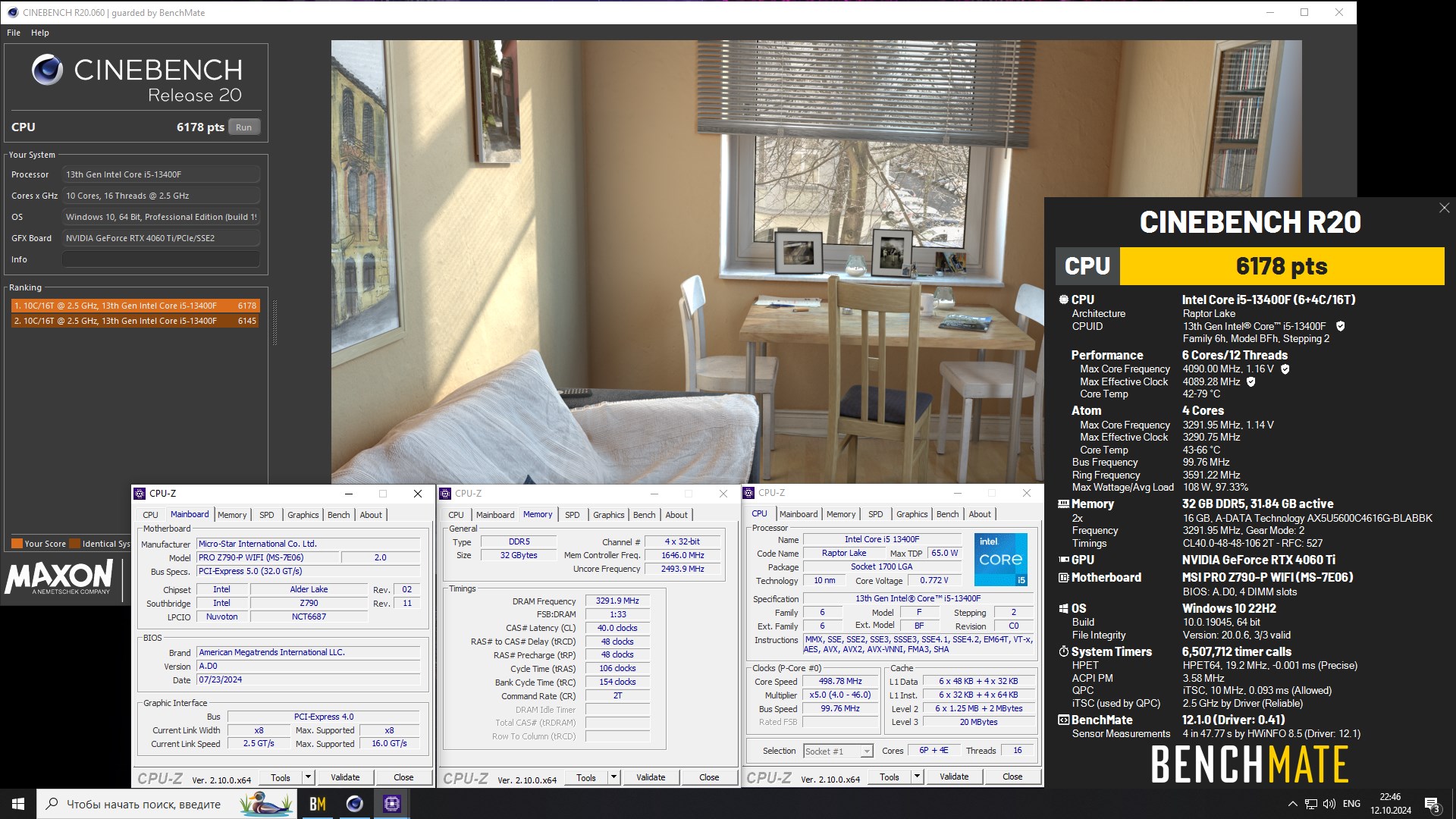Click the title bar icon of the CPU-Z Mainboard window
Screen dimensions: 1456x819
[x=140, y=494]
